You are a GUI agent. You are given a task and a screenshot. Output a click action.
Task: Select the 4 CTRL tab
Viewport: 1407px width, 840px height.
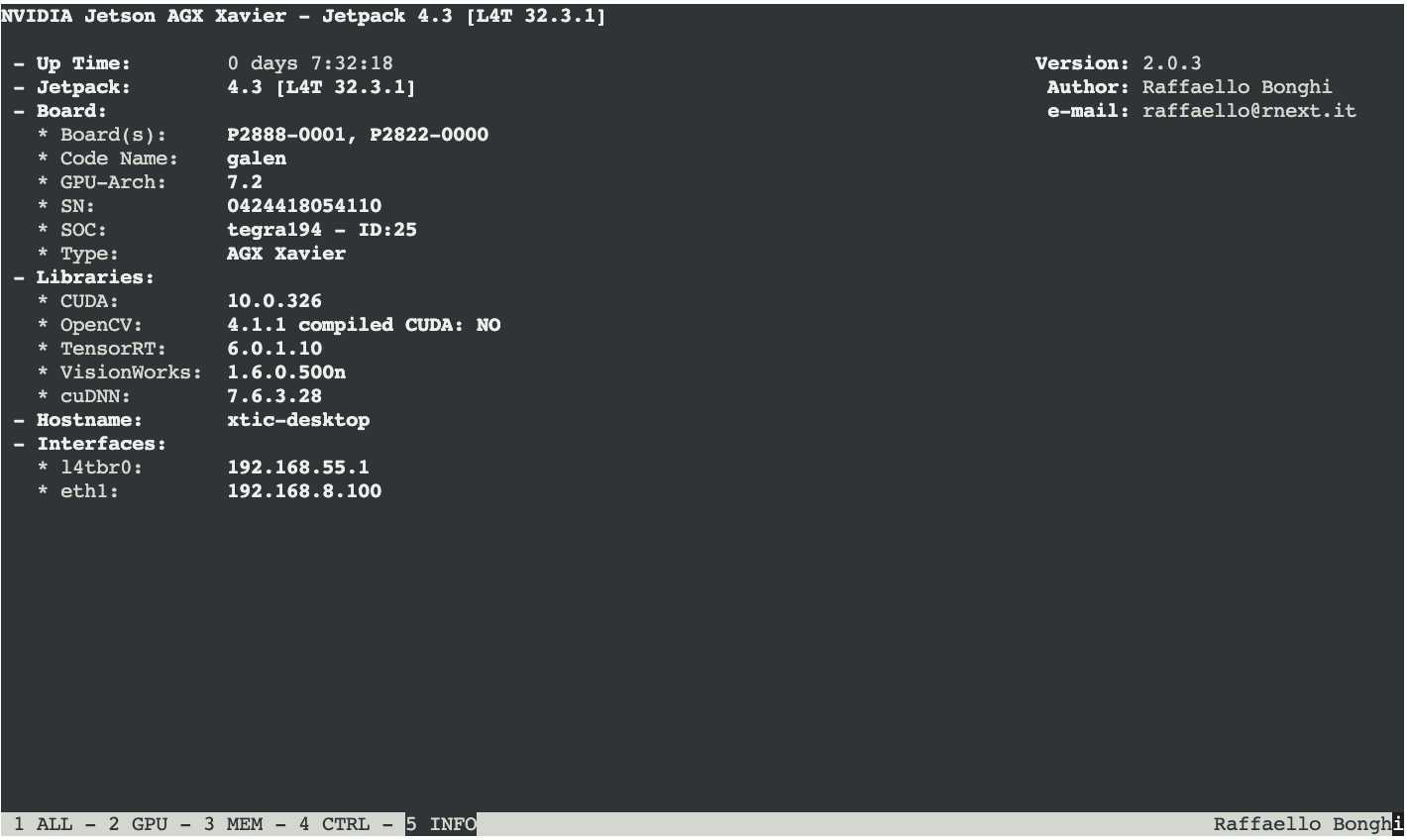click(x=334, y=824)
